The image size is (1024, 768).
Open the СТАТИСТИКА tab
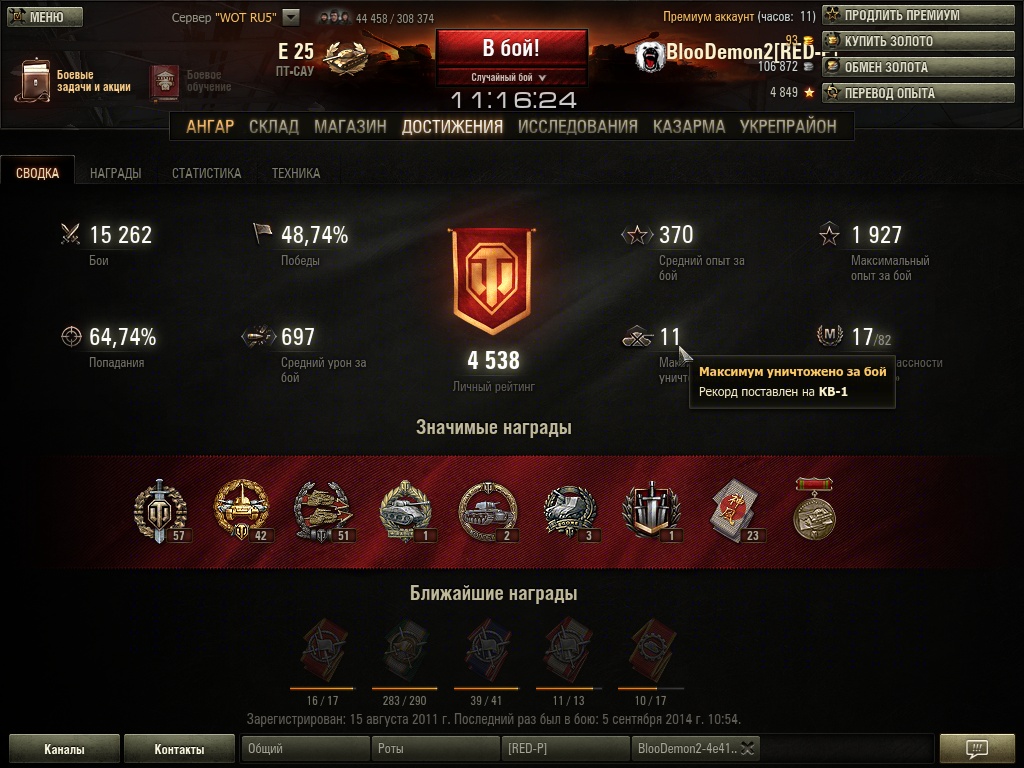(206, 173)
